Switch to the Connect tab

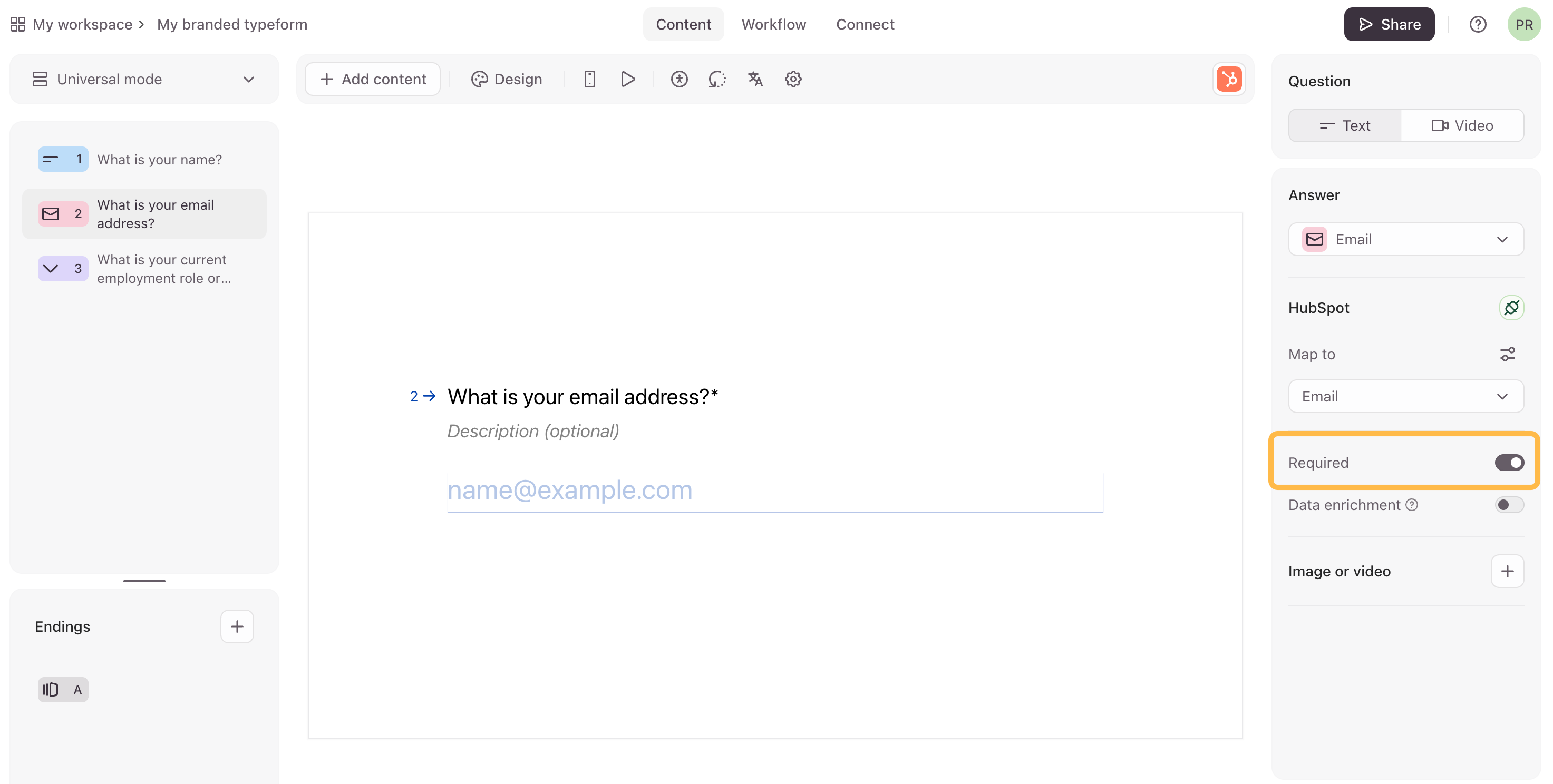coord(865,24)
